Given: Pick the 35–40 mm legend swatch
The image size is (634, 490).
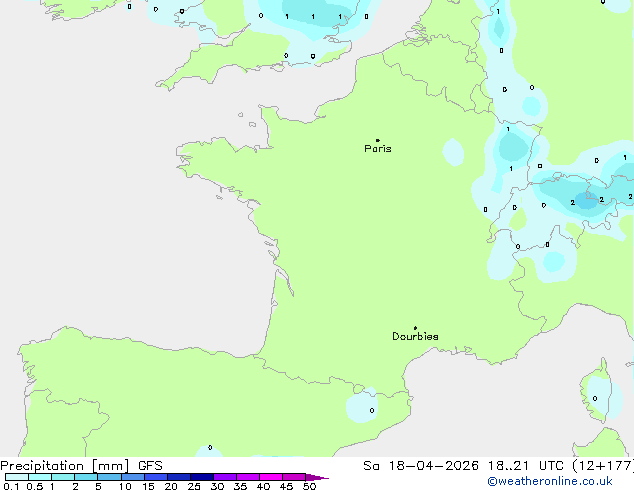Looking at the screenshot, I should [248, 477].
